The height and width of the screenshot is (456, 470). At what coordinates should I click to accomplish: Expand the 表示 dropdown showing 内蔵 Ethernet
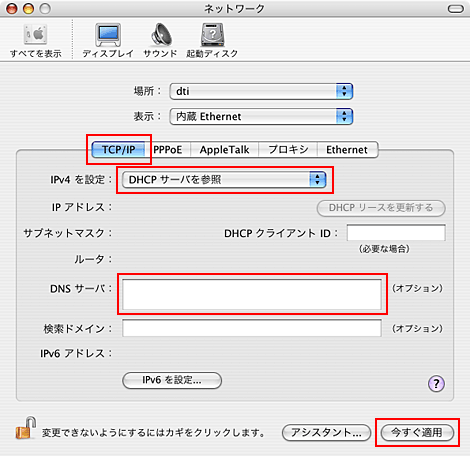pyautogui.click(x=261, y=116)
